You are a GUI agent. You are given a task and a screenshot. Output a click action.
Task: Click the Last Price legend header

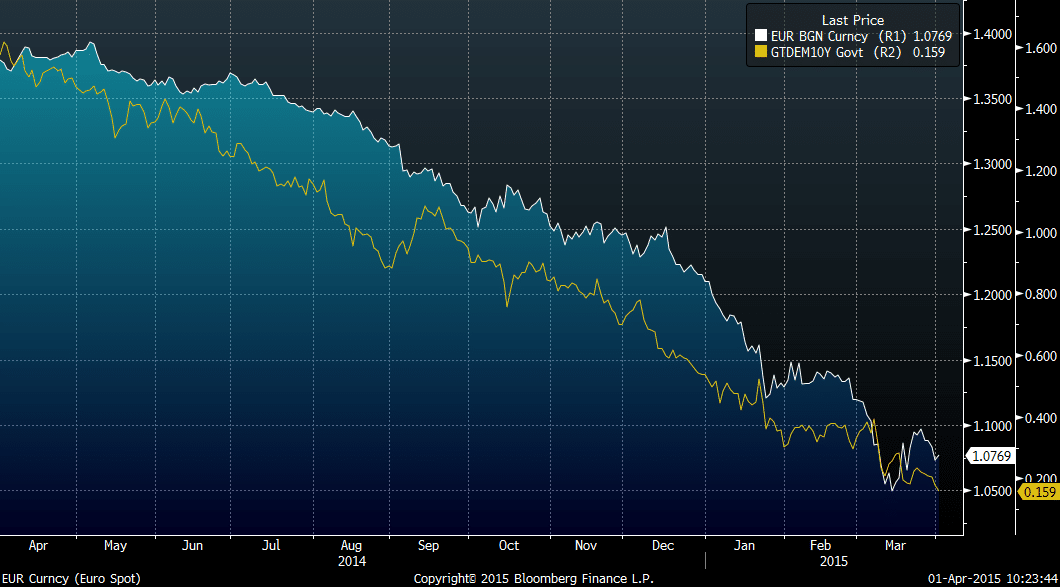coord(850,20)
